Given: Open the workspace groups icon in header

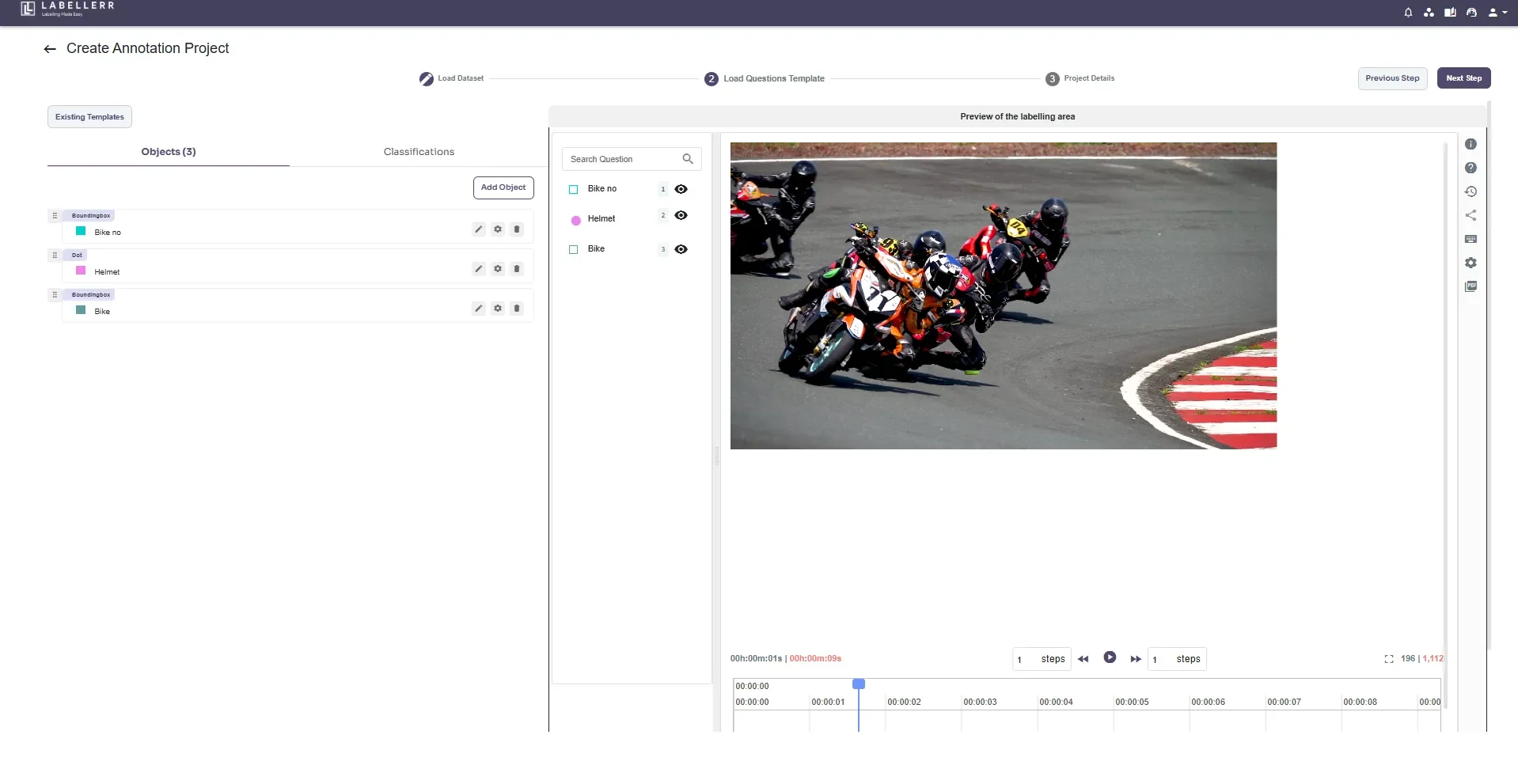Looking at the screenshot, I should coord(1429,13).
